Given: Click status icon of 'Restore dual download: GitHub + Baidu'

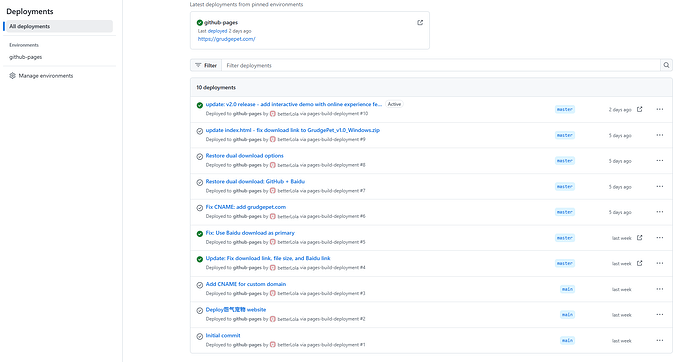Looking at the screenshot, I should 200,182.
